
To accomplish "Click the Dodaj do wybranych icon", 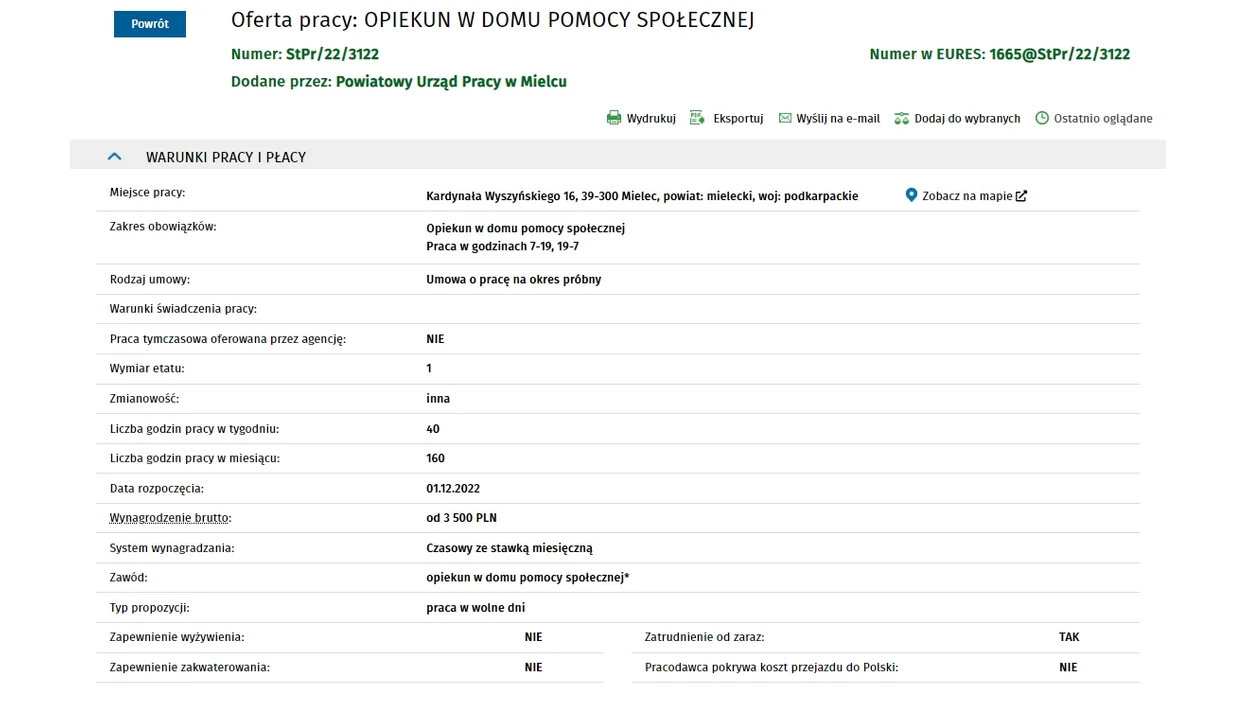I will point(901,118).
